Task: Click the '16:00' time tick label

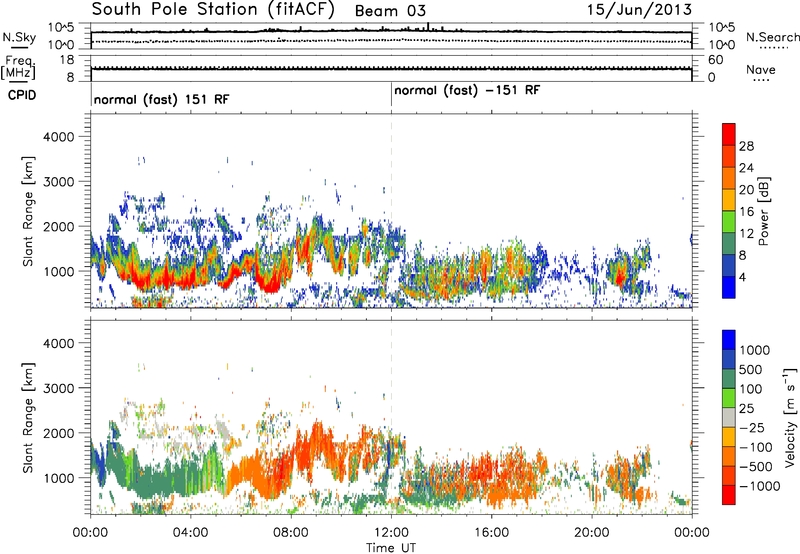Action: 491,533
